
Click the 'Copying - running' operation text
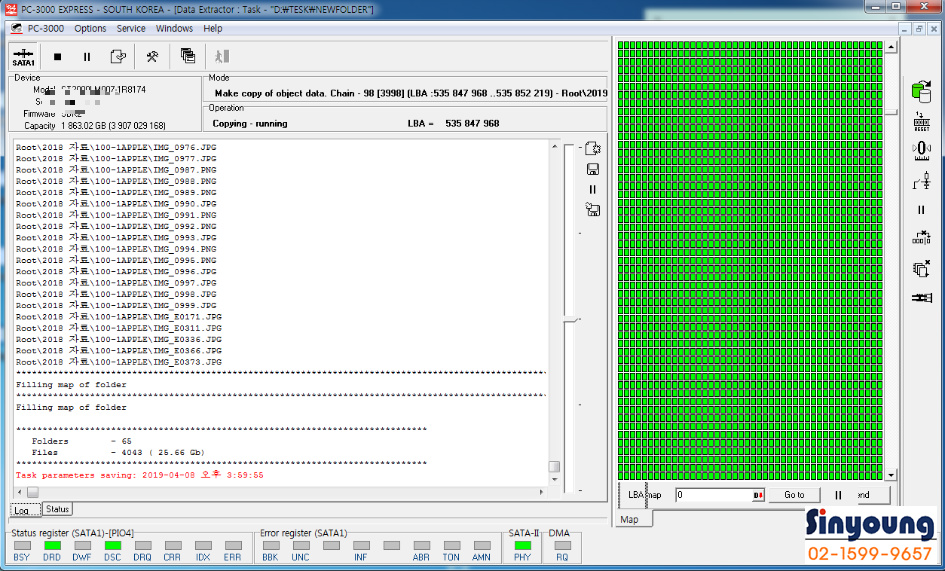[250, 124]
